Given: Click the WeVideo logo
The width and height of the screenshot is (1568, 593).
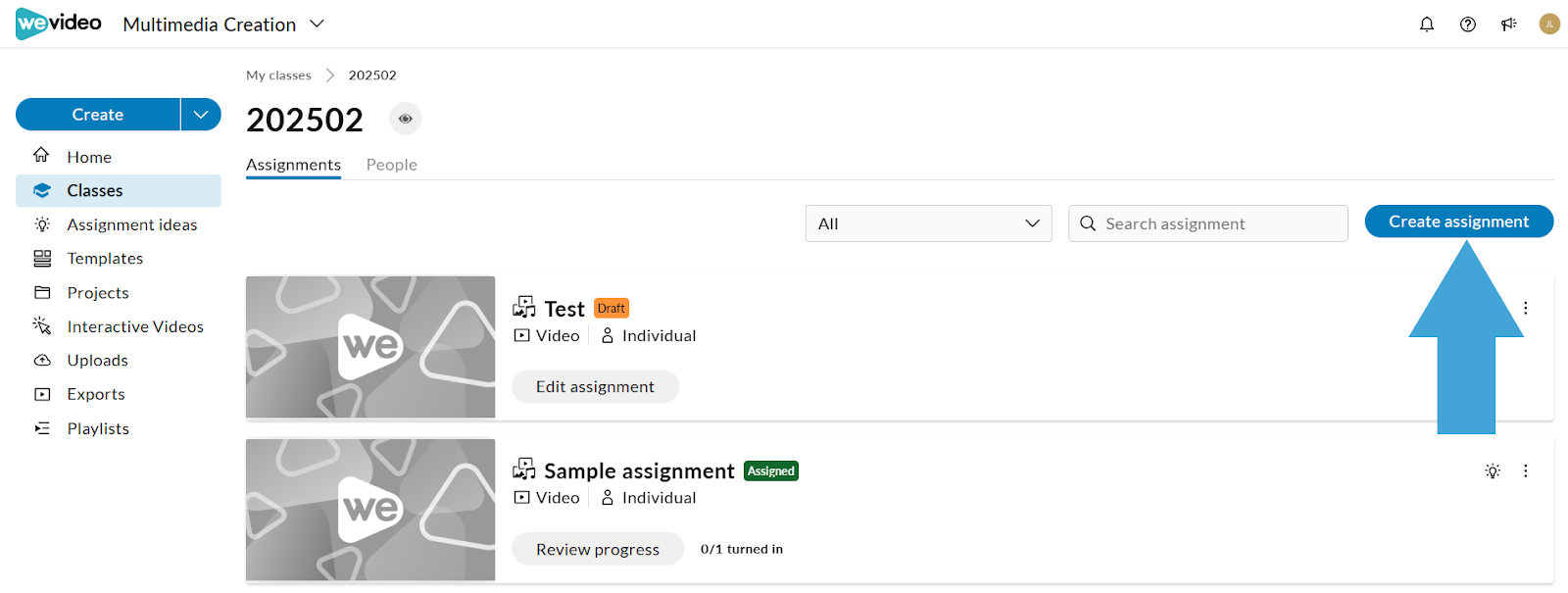Looking at the screenshot, I should (59, 24).
